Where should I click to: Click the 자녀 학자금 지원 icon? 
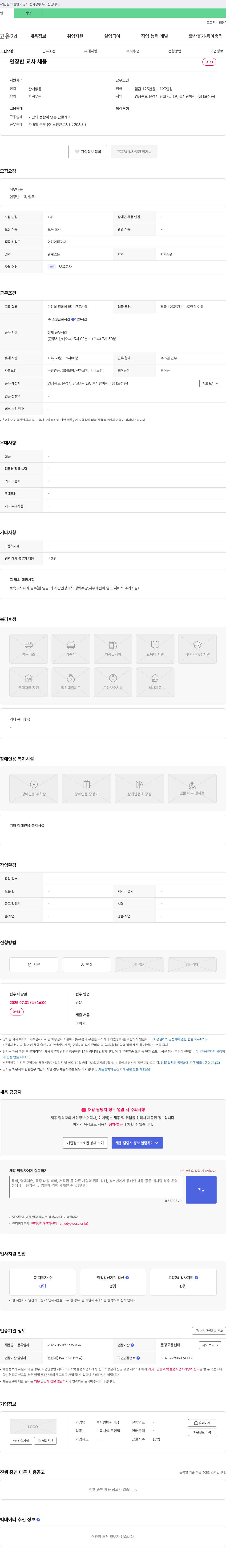click(197, 649)
